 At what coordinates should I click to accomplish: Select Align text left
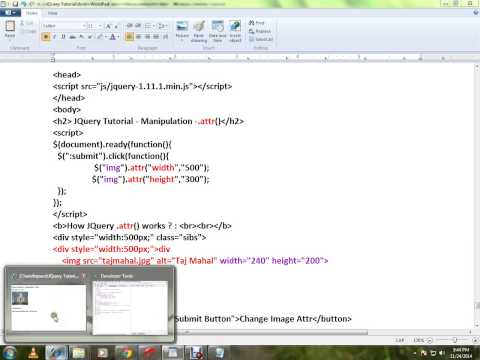[130, 37]
